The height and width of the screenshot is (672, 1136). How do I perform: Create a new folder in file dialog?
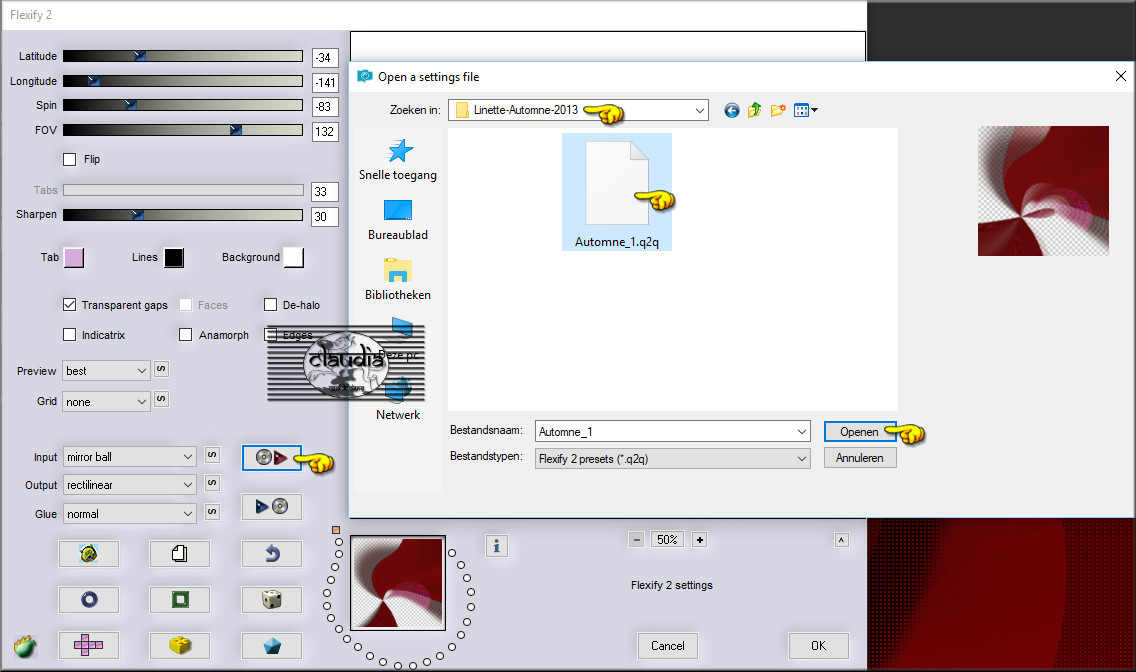777,110
